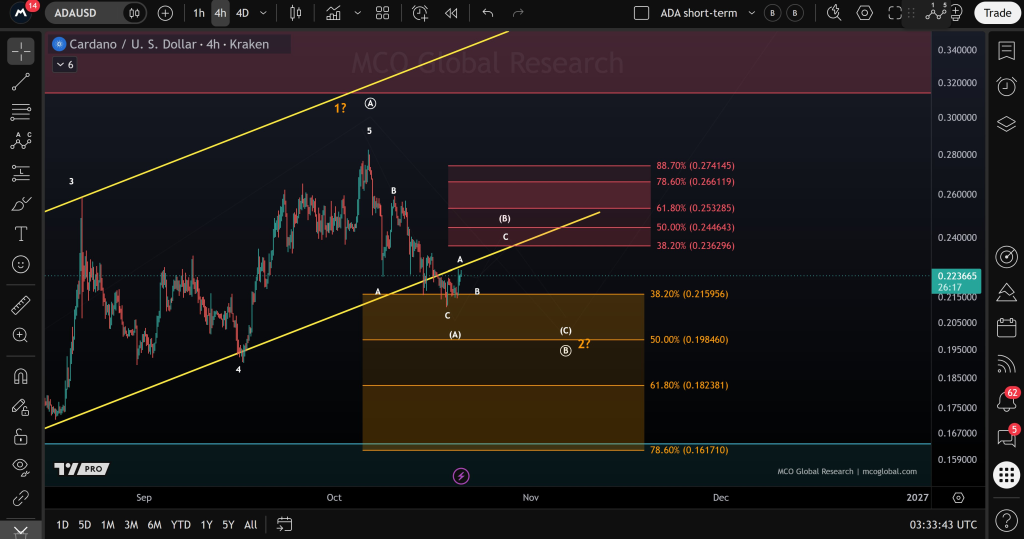Redo the chart action

coord(518,13)
